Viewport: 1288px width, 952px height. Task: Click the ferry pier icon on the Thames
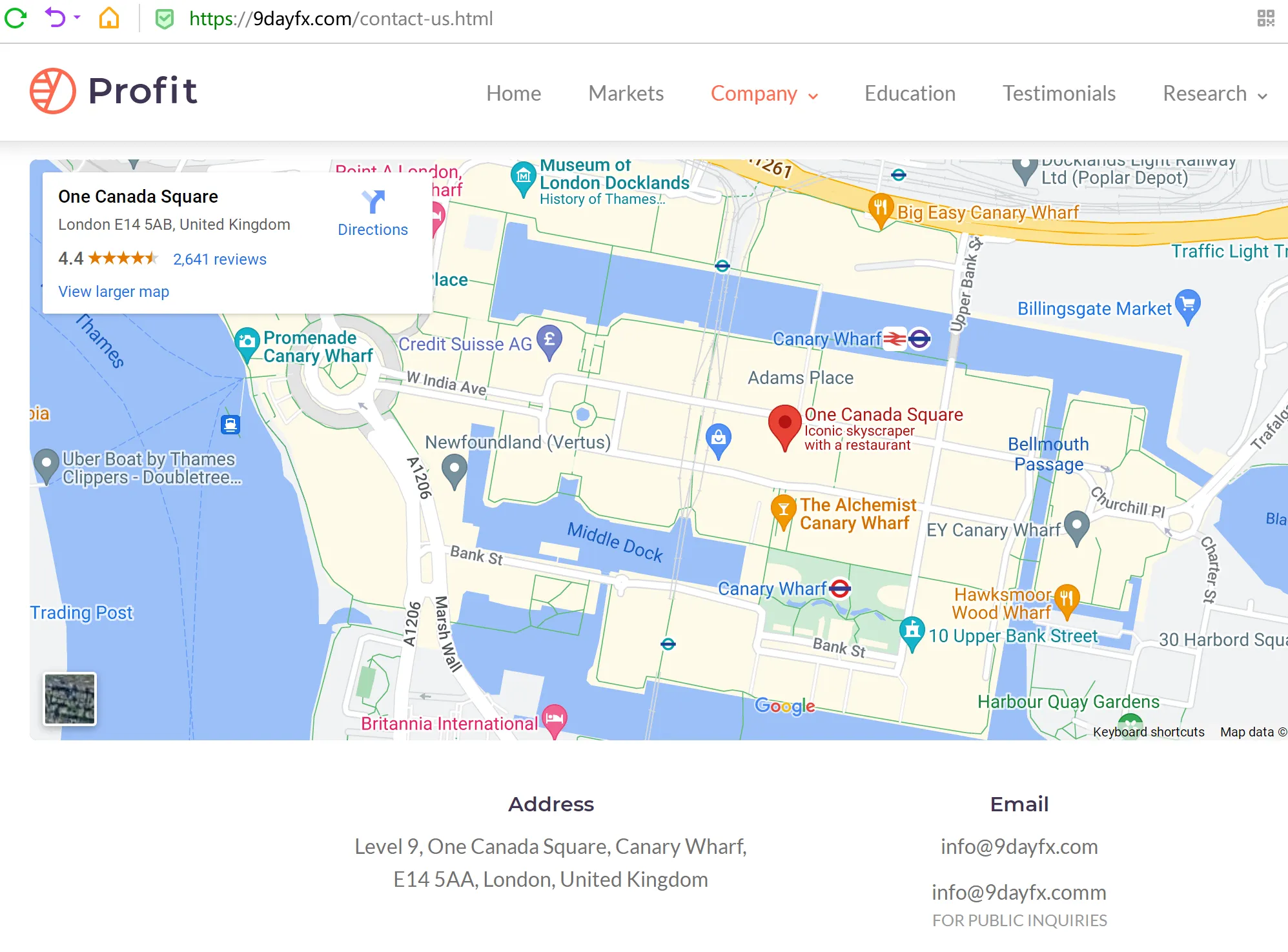230,425
